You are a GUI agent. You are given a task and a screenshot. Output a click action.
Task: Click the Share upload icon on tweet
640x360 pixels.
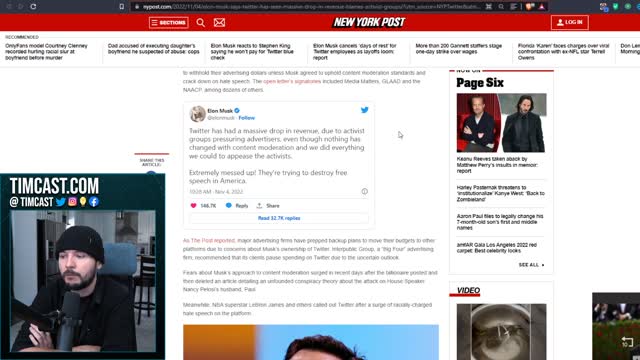point(259,206)
